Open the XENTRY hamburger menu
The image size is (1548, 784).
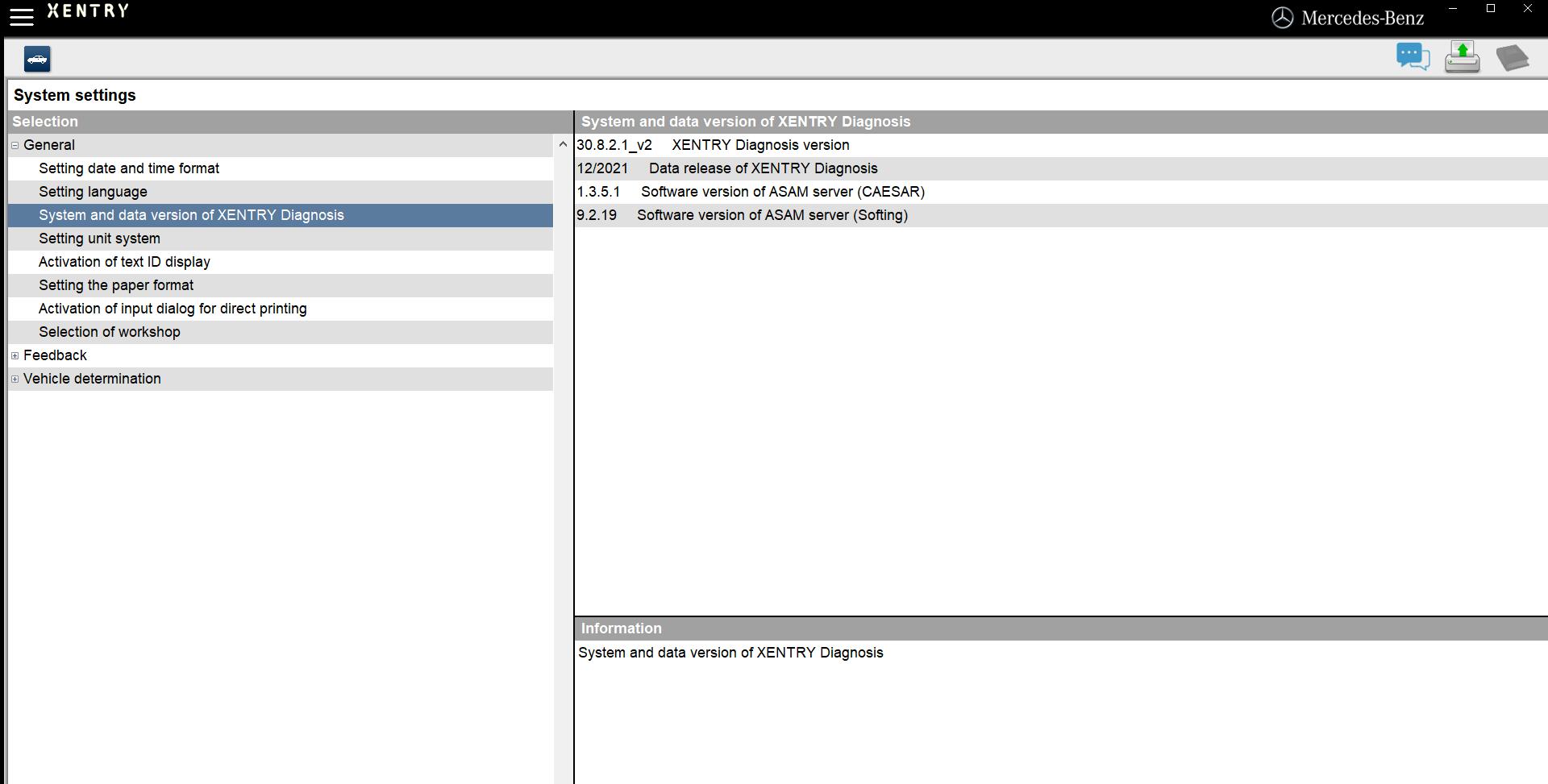click(21, 16)
